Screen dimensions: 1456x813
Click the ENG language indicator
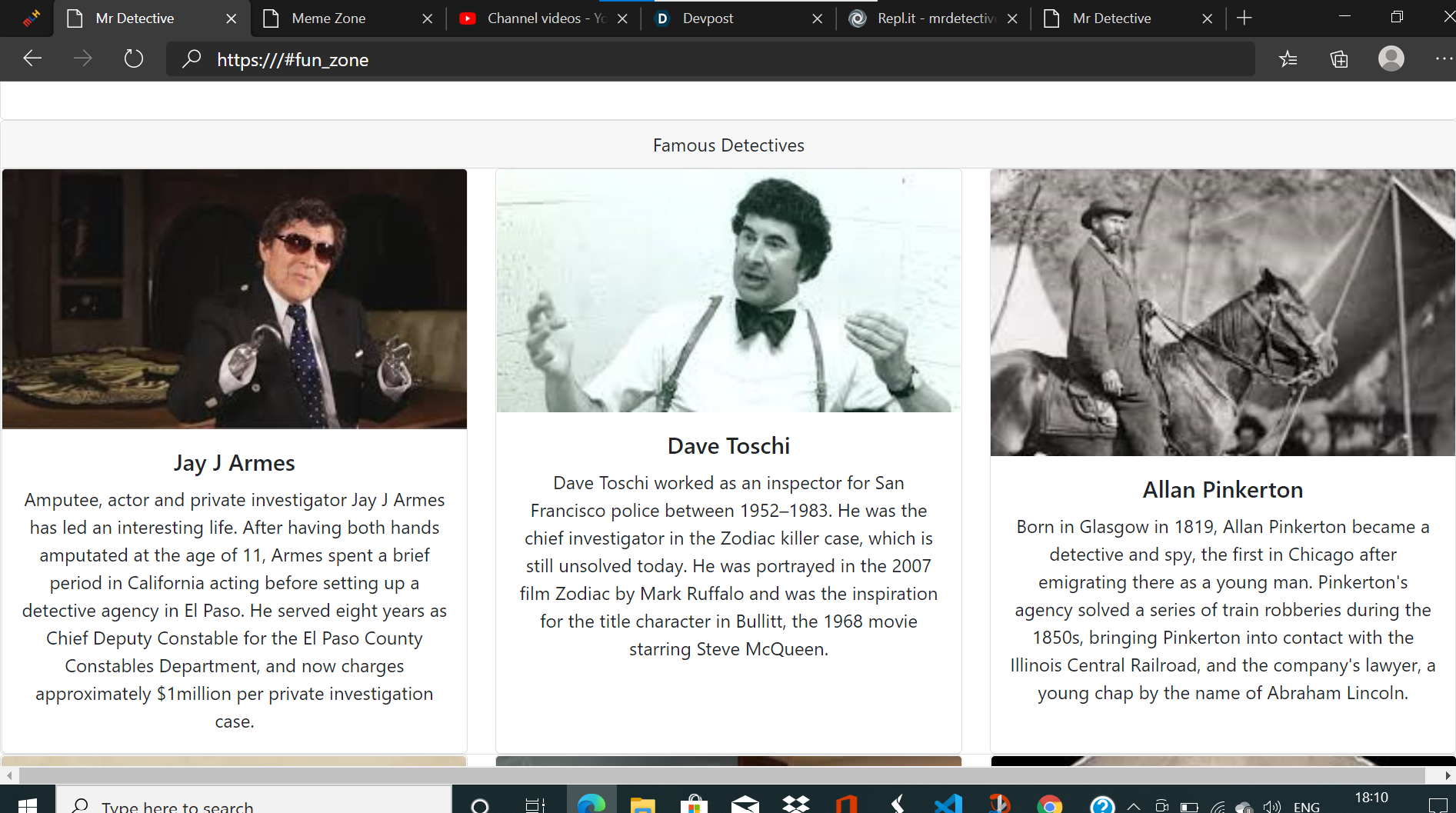pyautogui.click(x=1307, y=806)
